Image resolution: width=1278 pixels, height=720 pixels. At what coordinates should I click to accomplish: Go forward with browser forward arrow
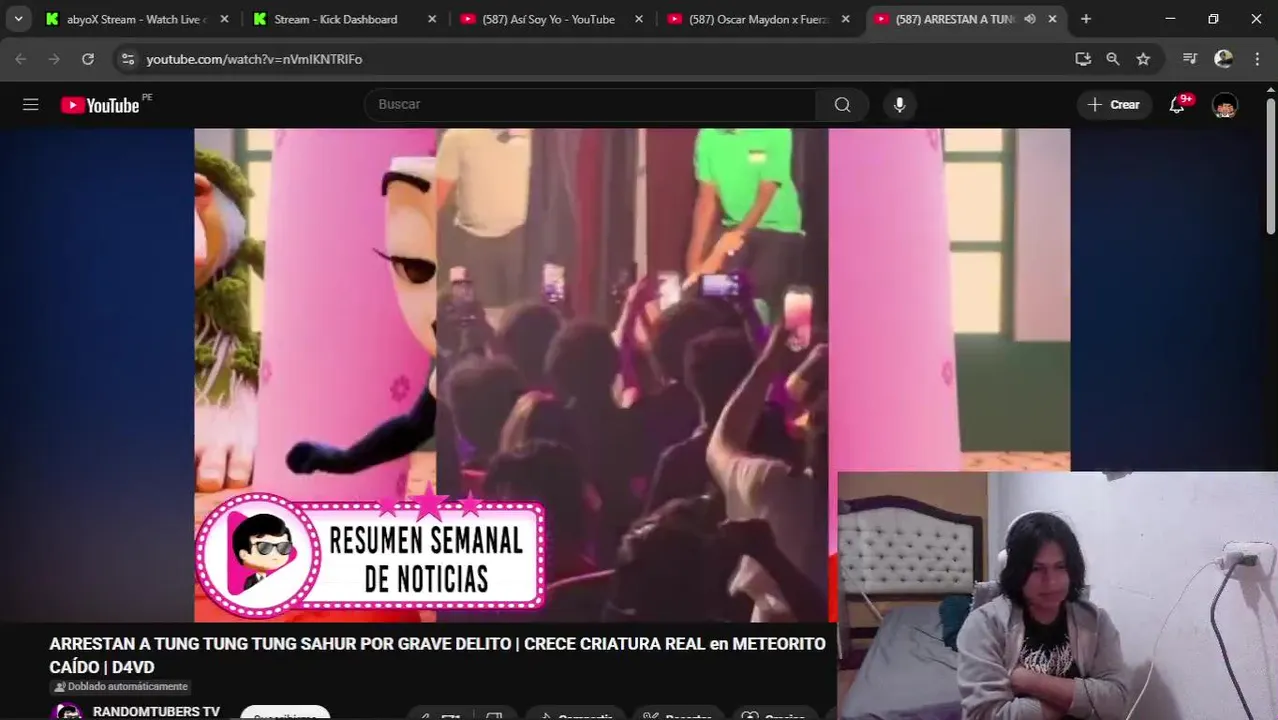[54, 59]
